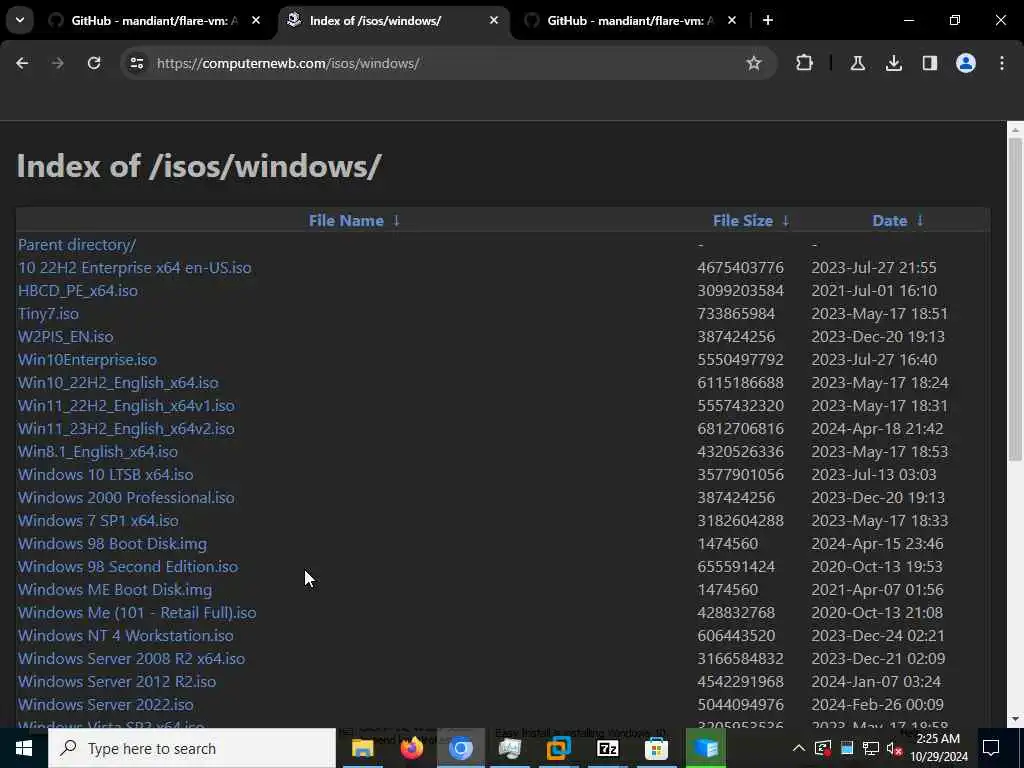Download Windows 7 SP1 x64.iso

[x=98, y=520]
